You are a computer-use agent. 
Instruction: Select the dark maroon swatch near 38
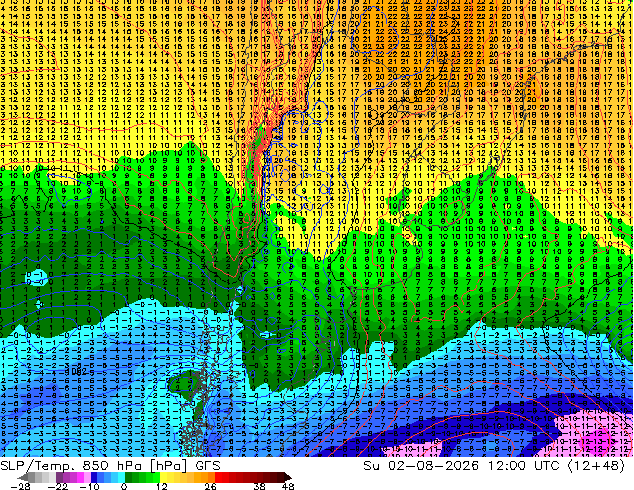pos(260,477)
